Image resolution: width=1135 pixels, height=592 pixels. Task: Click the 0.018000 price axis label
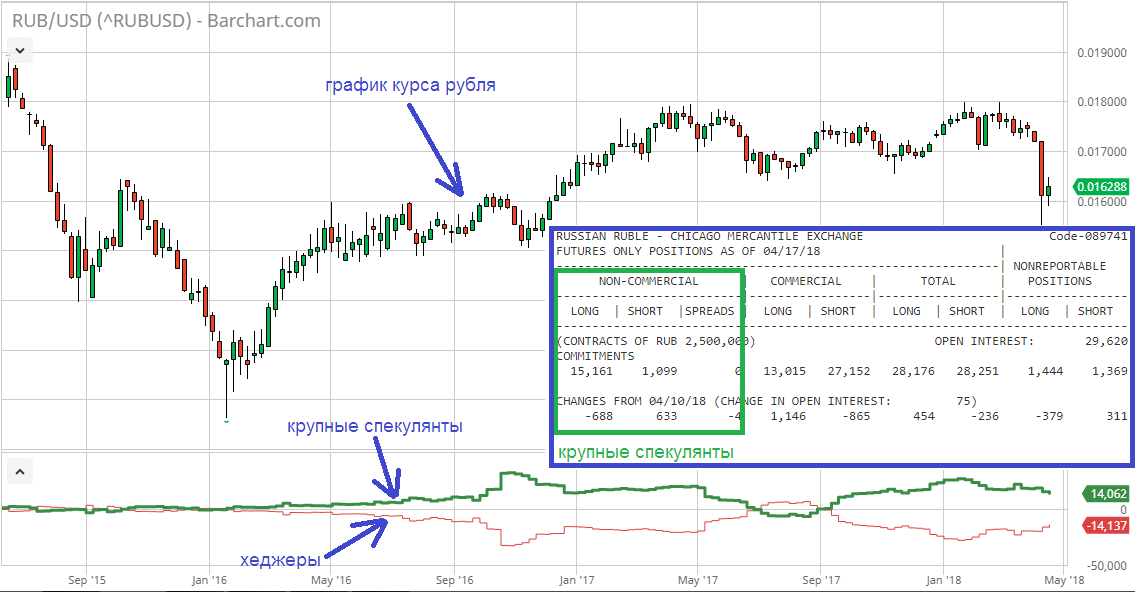[1102, 102]
